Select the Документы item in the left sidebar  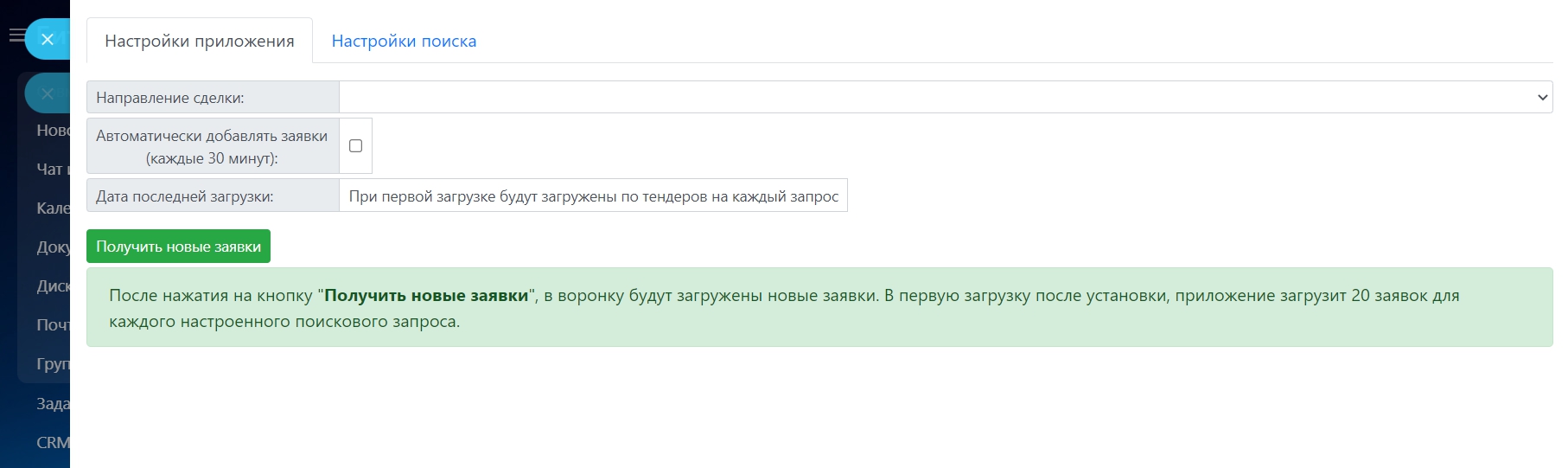[x=52, y=247]
